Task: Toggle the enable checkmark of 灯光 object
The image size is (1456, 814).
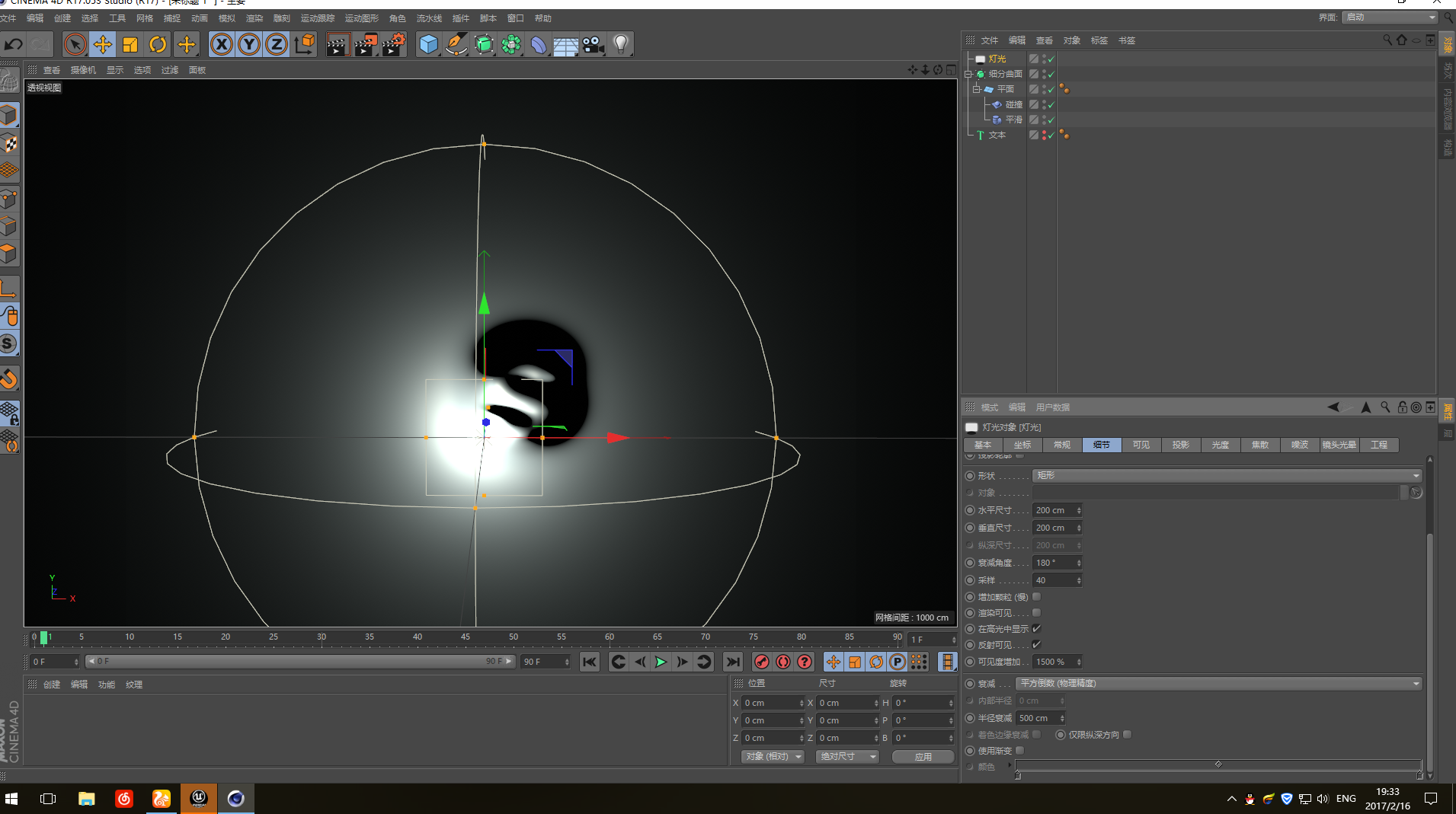Action: click(1051, 59)
